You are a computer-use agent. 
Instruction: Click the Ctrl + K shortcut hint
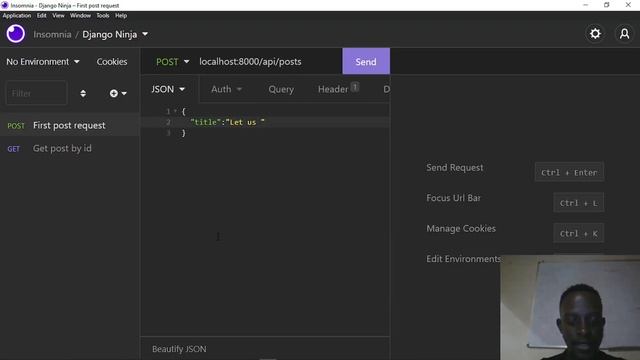(578, 233)
